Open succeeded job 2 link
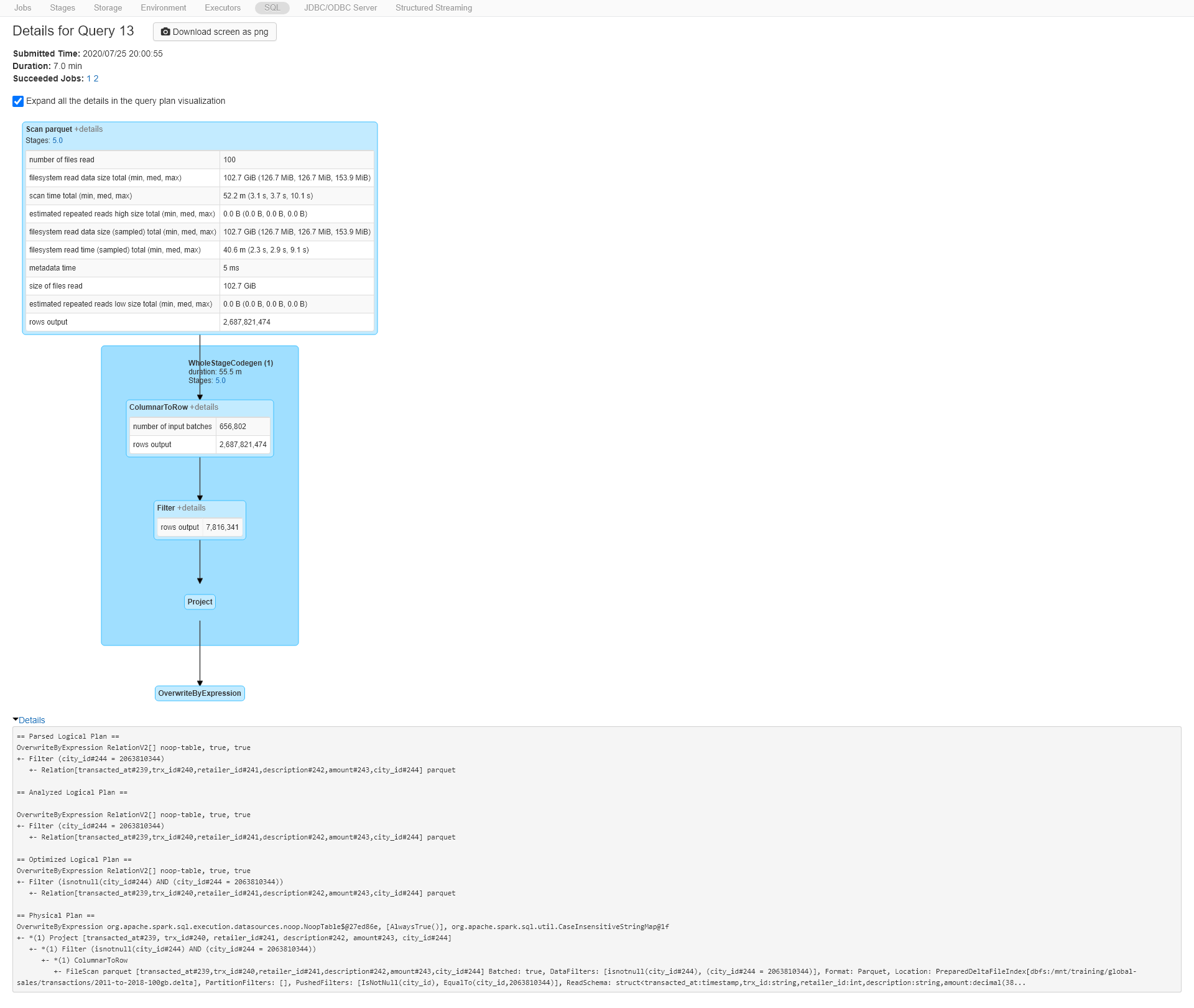The height and width of the screenshot is (1008, 1194). [96, 79]
